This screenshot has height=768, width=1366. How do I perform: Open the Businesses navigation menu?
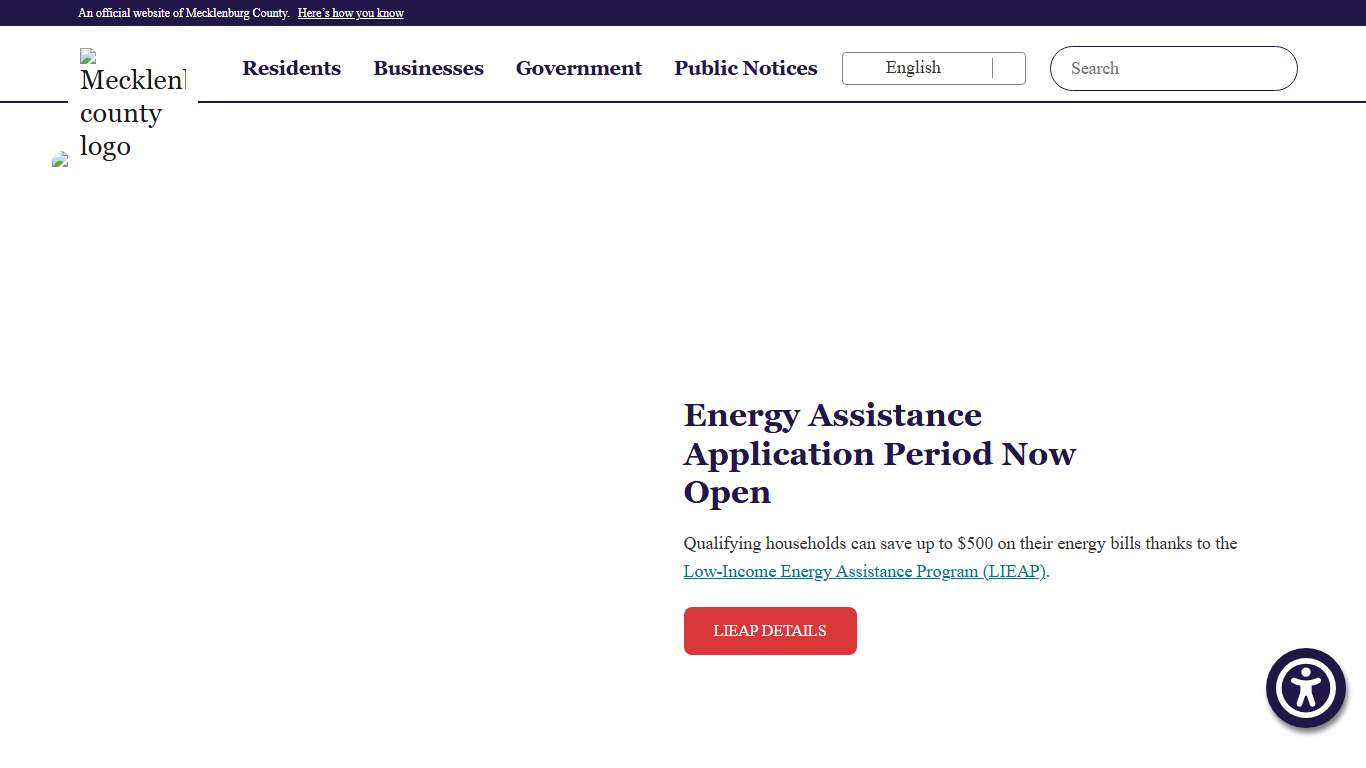428,68
